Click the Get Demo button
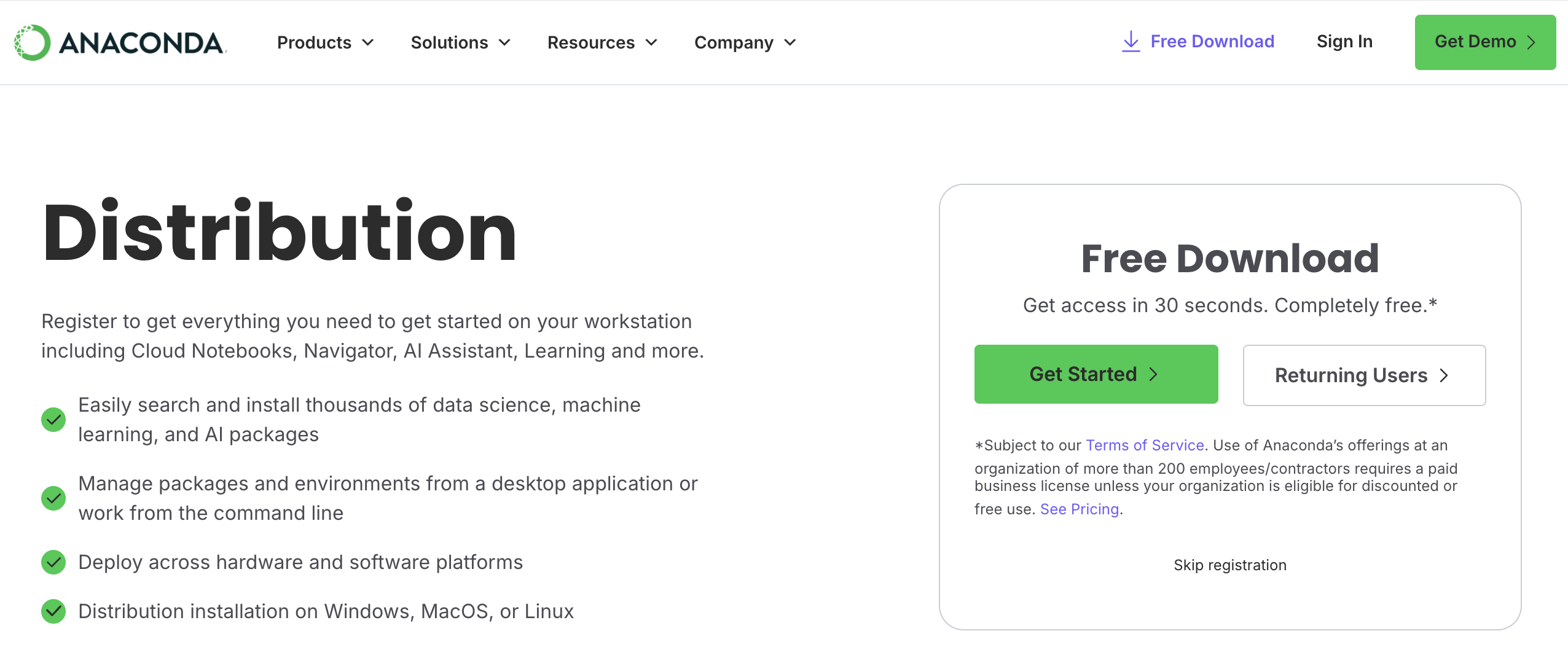 tap(1485, 42)
